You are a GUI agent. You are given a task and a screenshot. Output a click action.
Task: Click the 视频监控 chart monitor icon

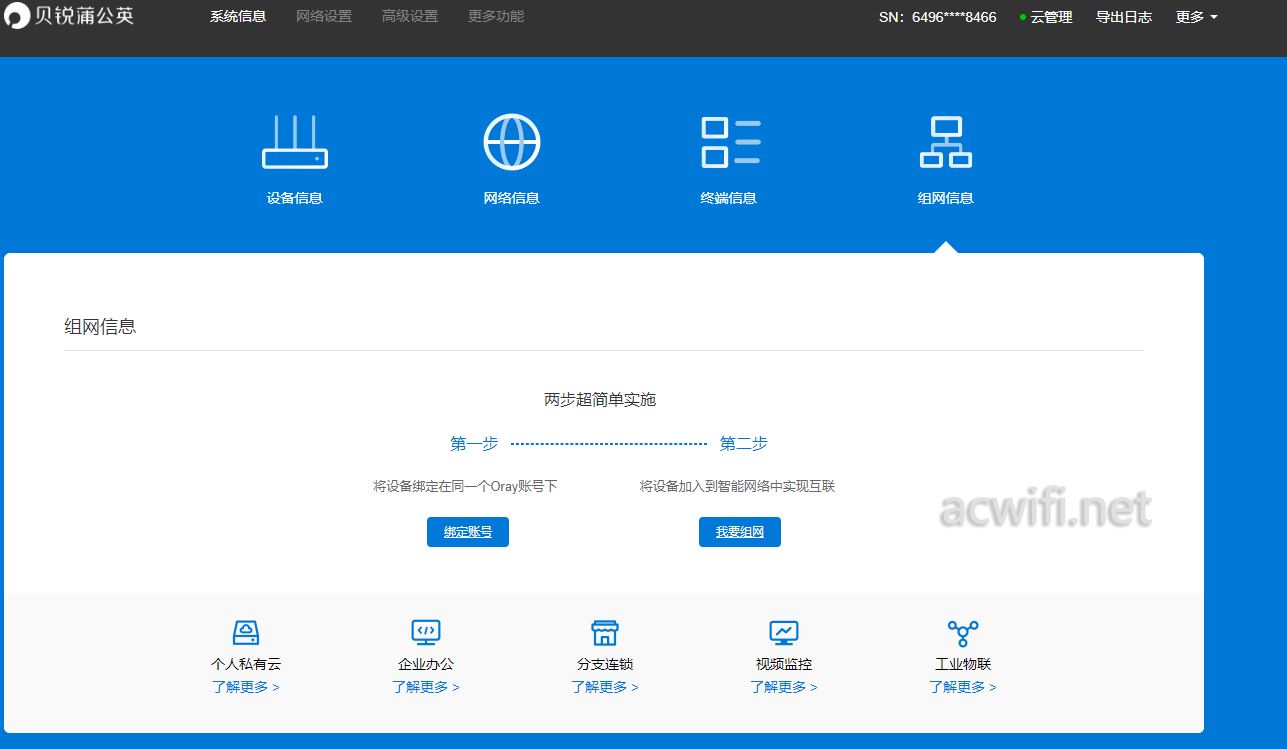click(783, 631)
